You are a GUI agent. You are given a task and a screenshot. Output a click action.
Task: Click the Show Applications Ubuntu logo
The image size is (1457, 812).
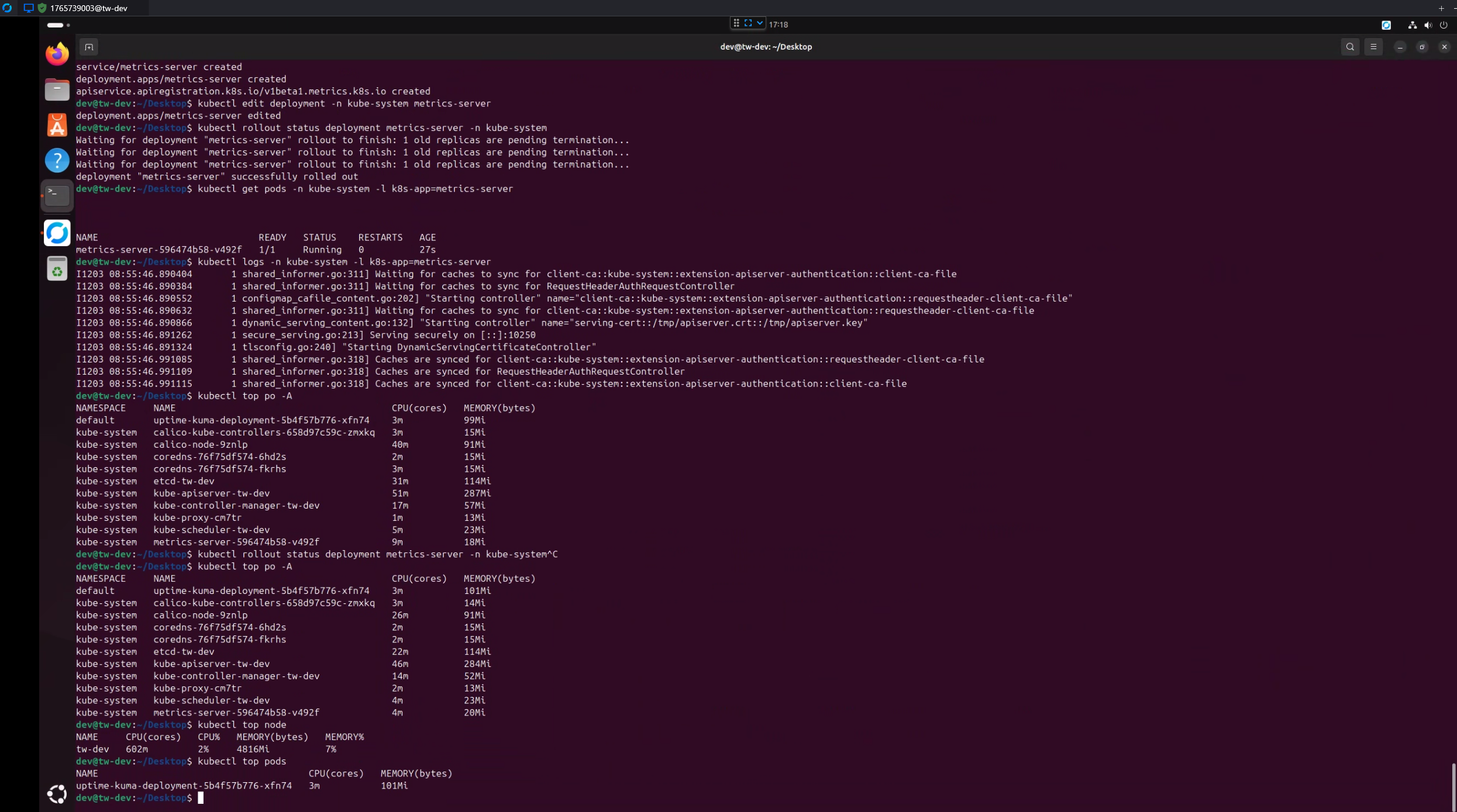[57, 794]
